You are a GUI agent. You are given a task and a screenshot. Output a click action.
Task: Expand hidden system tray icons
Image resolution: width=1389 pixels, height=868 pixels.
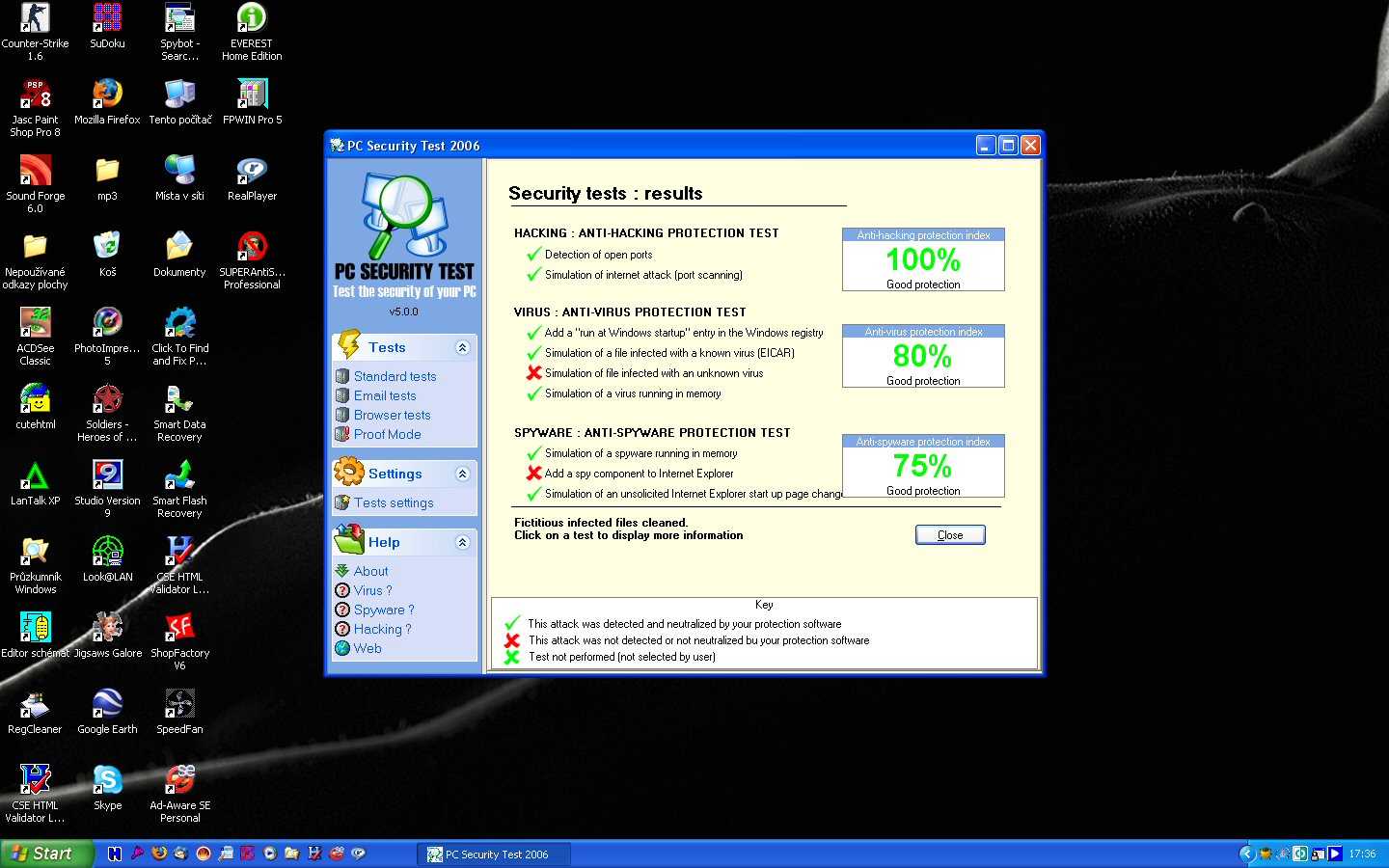point(1246,854)
